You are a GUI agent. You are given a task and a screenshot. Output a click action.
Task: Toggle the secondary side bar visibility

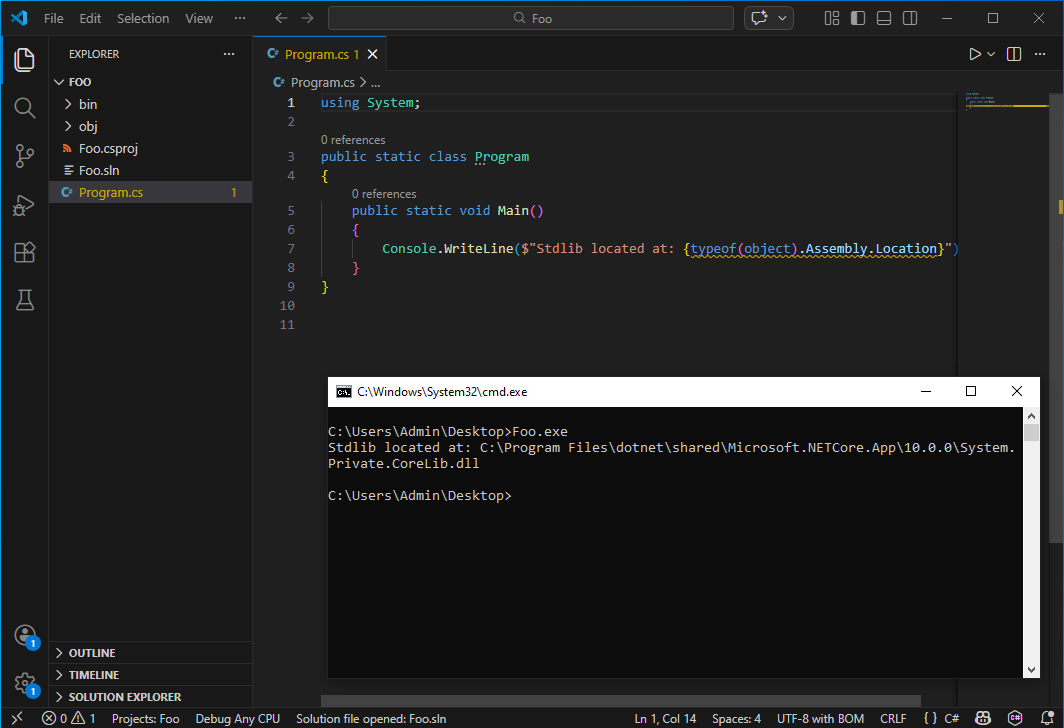tap(910, 18)
